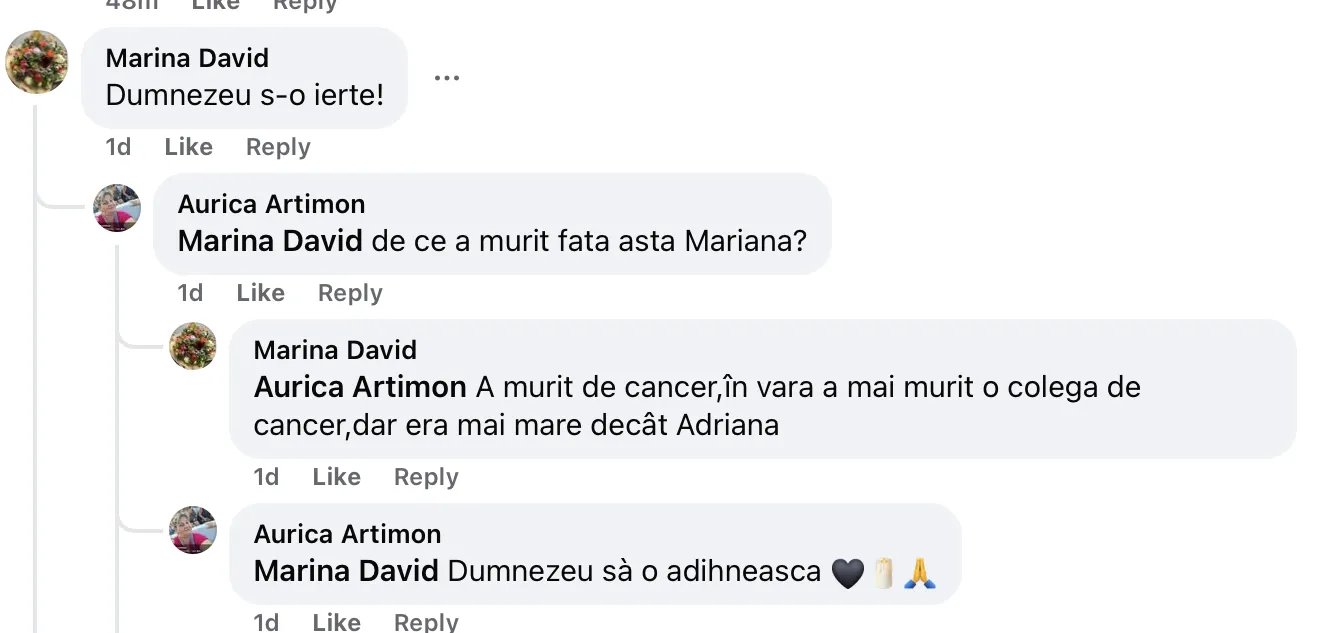Click Aurica Artimon's avatar on her first comment
Viewport: 1337px width, 633px height.
(x=117, y=211)
